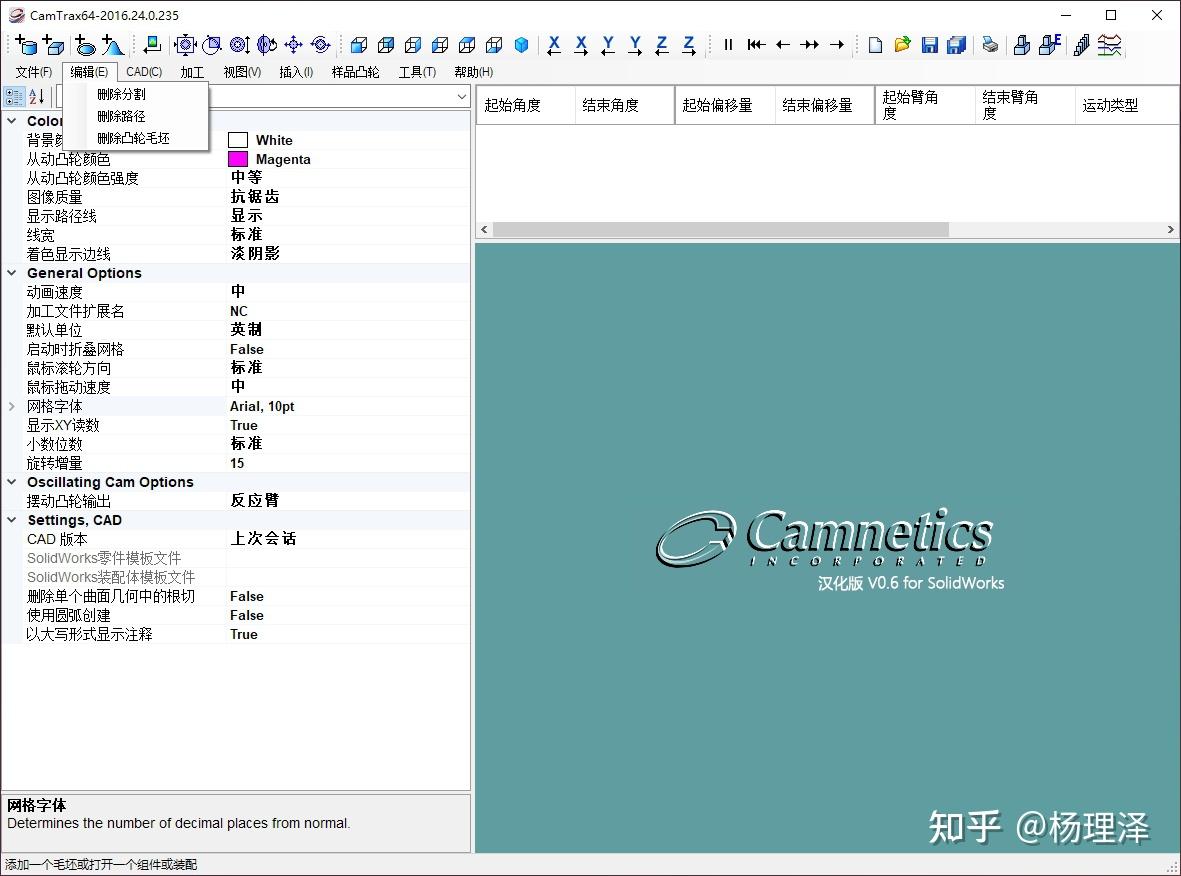Click the multi-line graph chart icon
Image resolution: width=1181 pixels, height=876 pixels.
pyautogui.click(x=1109, y=45)
